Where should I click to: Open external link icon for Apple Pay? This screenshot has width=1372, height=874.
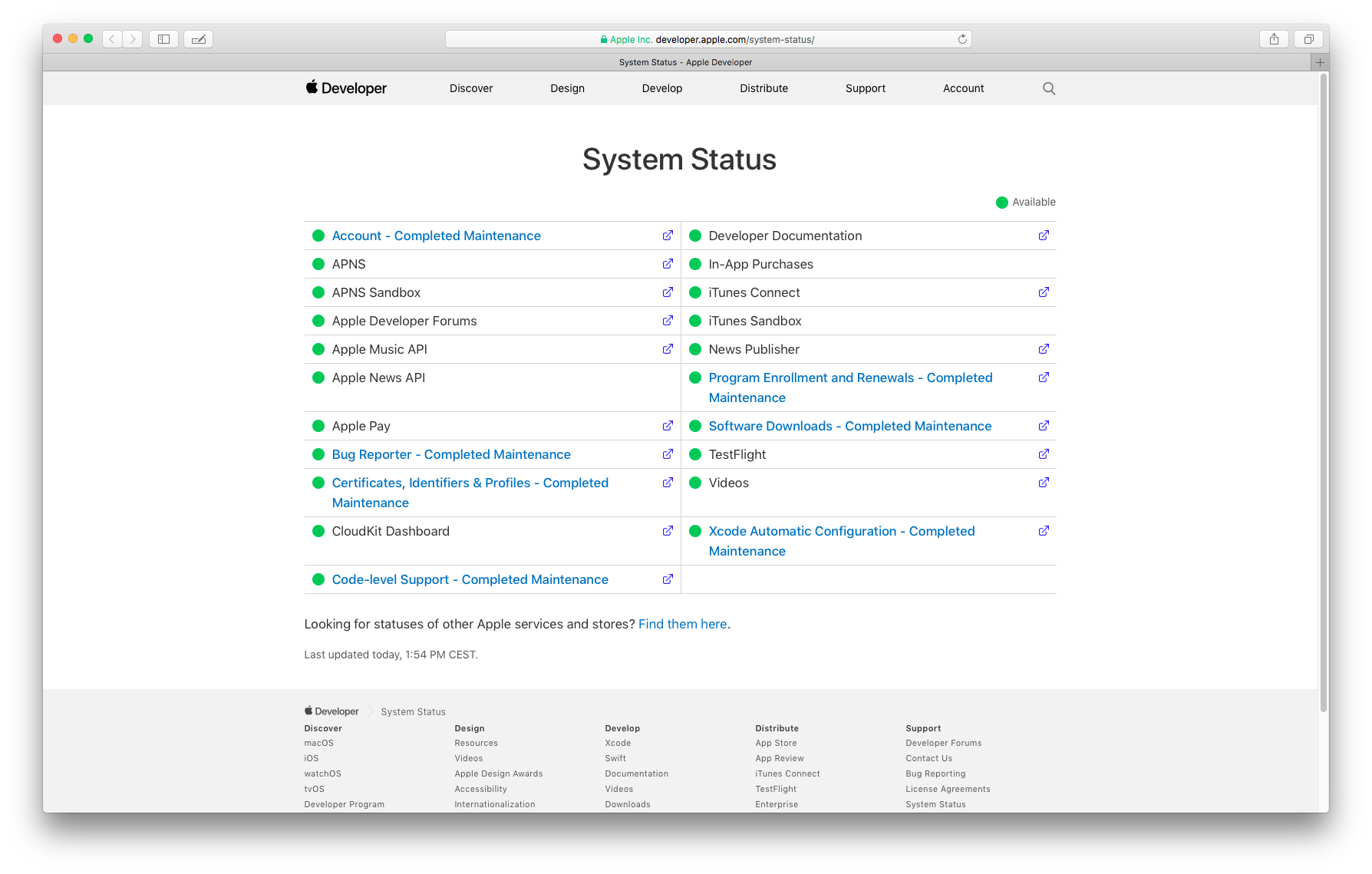coord(668,426)
